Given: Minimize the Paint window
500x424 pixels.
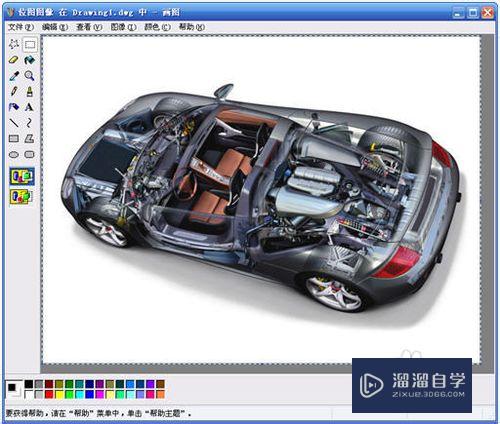Looking at the screenshot, I should pyautogui.click(x=458, y=13).
